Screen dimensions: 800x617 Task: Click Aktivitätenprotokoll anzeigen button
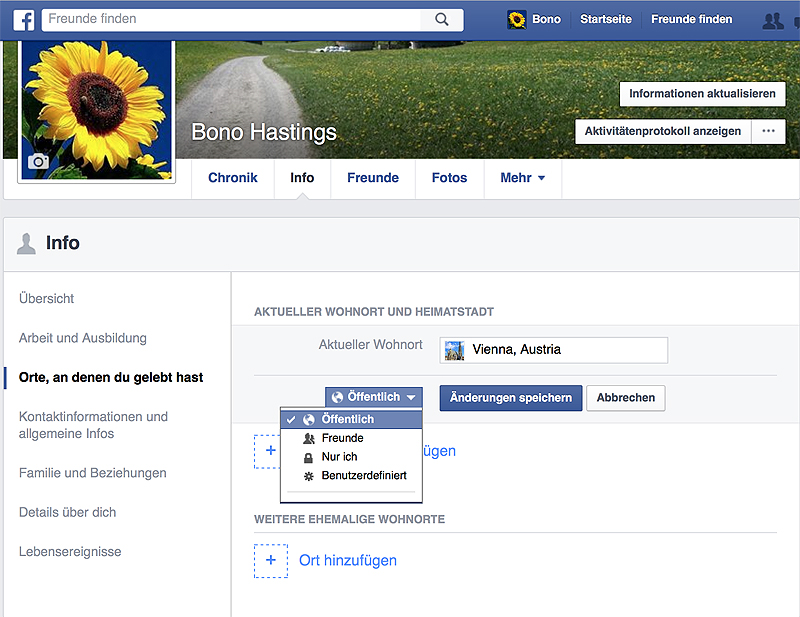pyautogui.click(x=663, y=131)
